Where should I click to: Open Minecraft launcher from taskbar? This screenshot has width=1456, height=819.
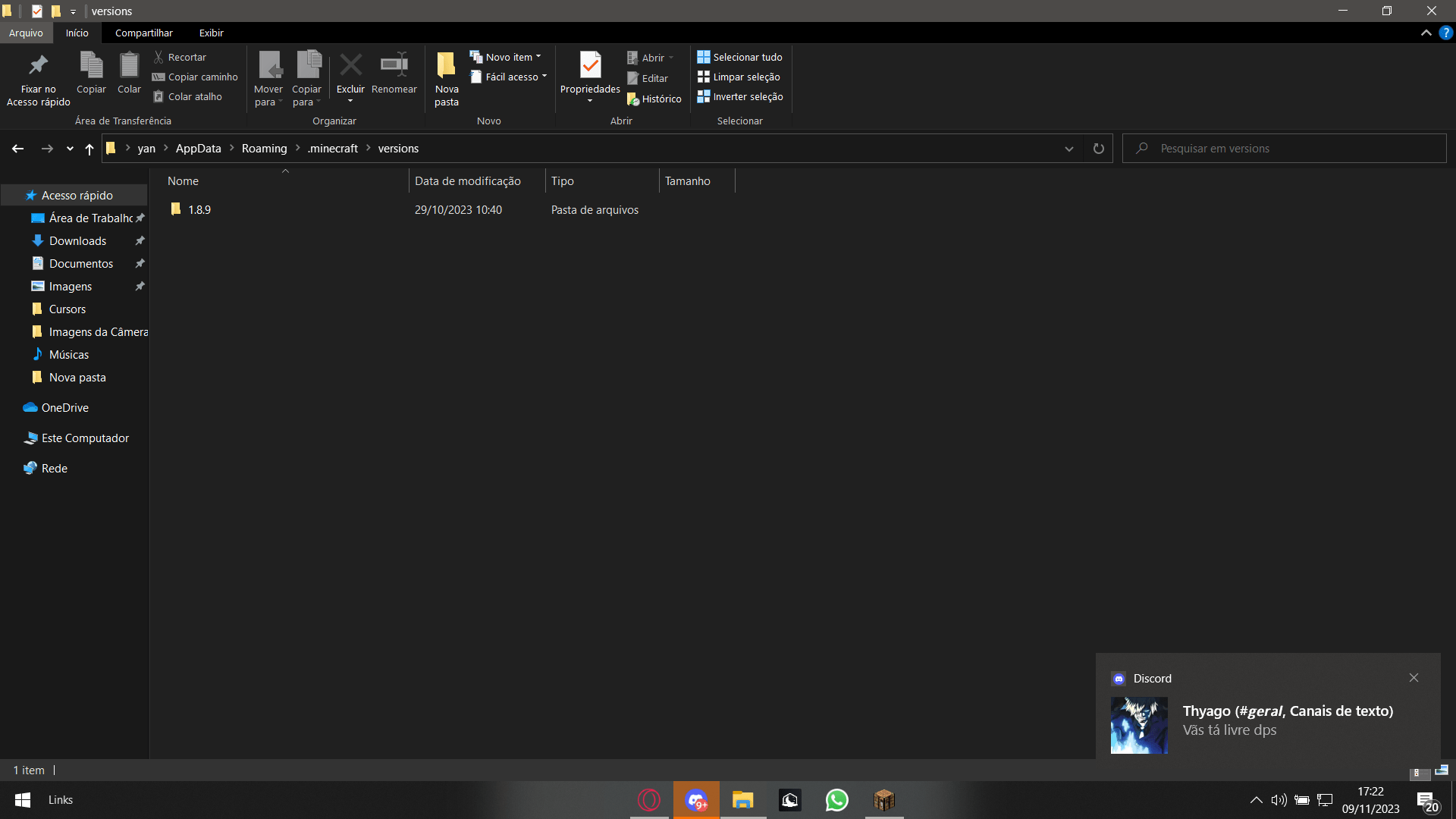click(x=883, y=800)
